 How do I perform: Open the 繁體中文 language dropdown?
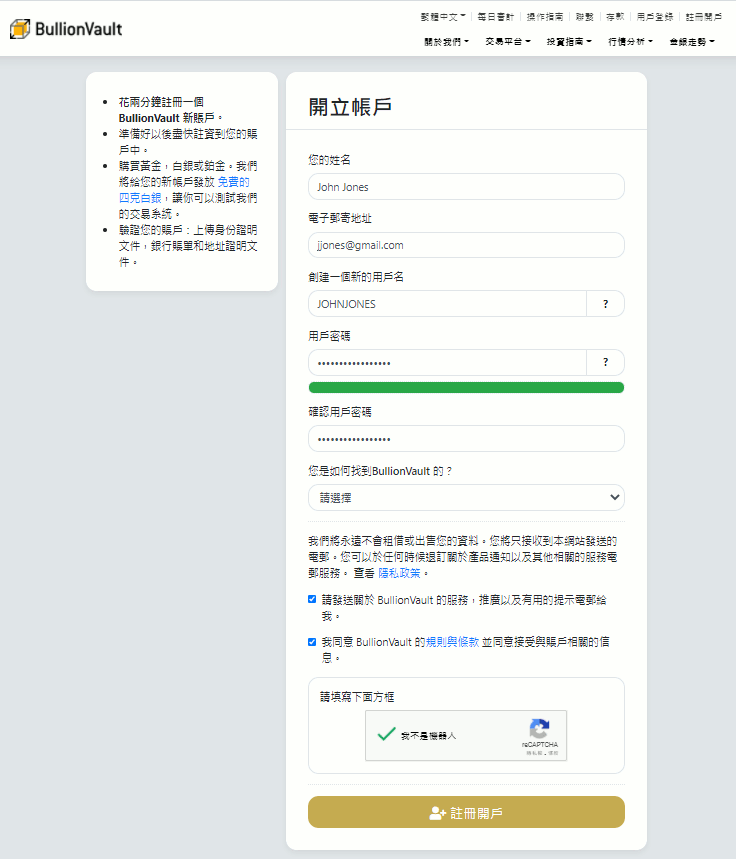pos(443,17)
